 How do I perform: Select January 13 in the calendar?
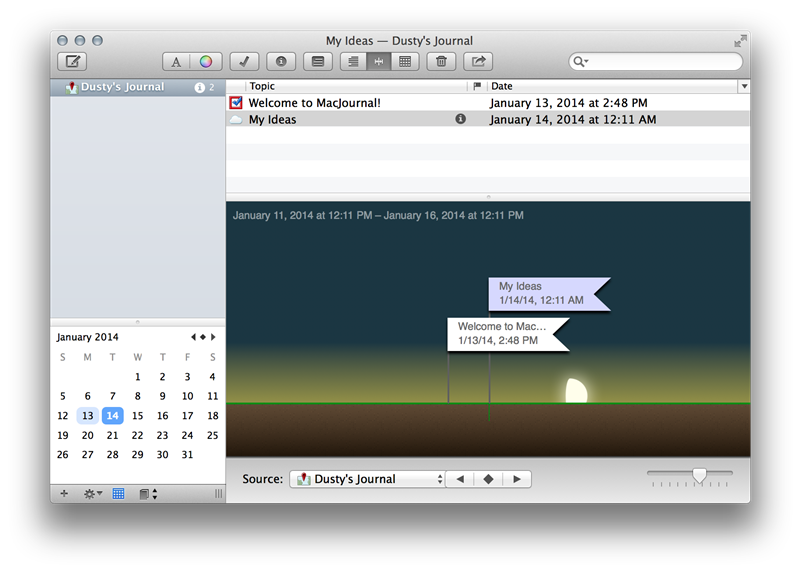click(x=88, y=415)
